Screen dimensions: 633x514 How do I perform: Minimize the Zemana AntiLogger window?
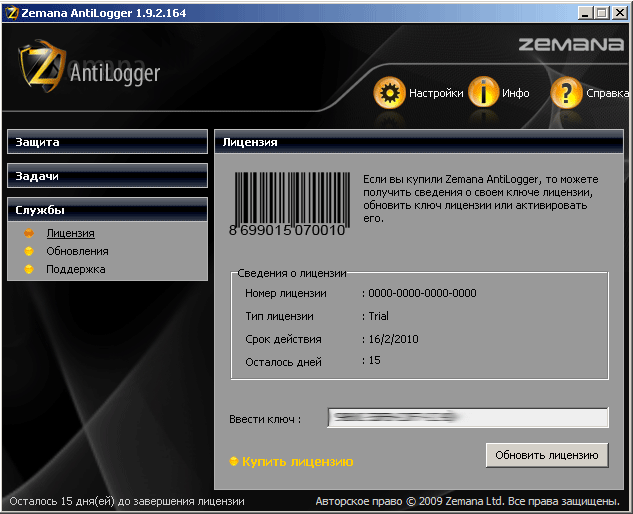pos(585,13)
